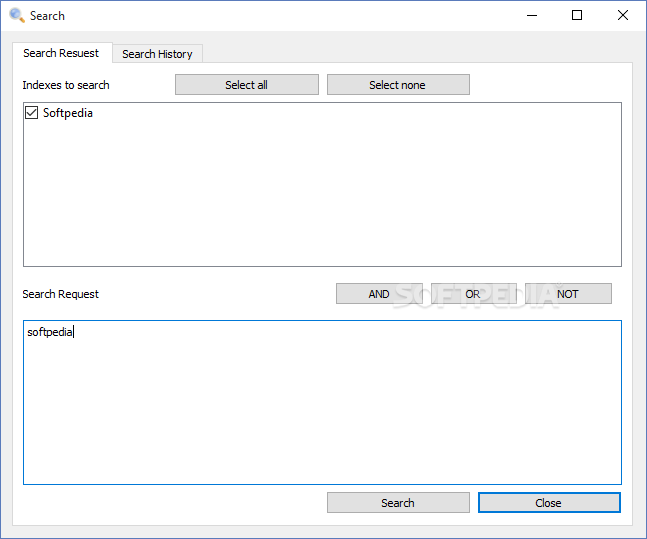The width and height of the screenshot is (647, 539).
Task: Click the Indexes to search label
Action: click(66, 85)
